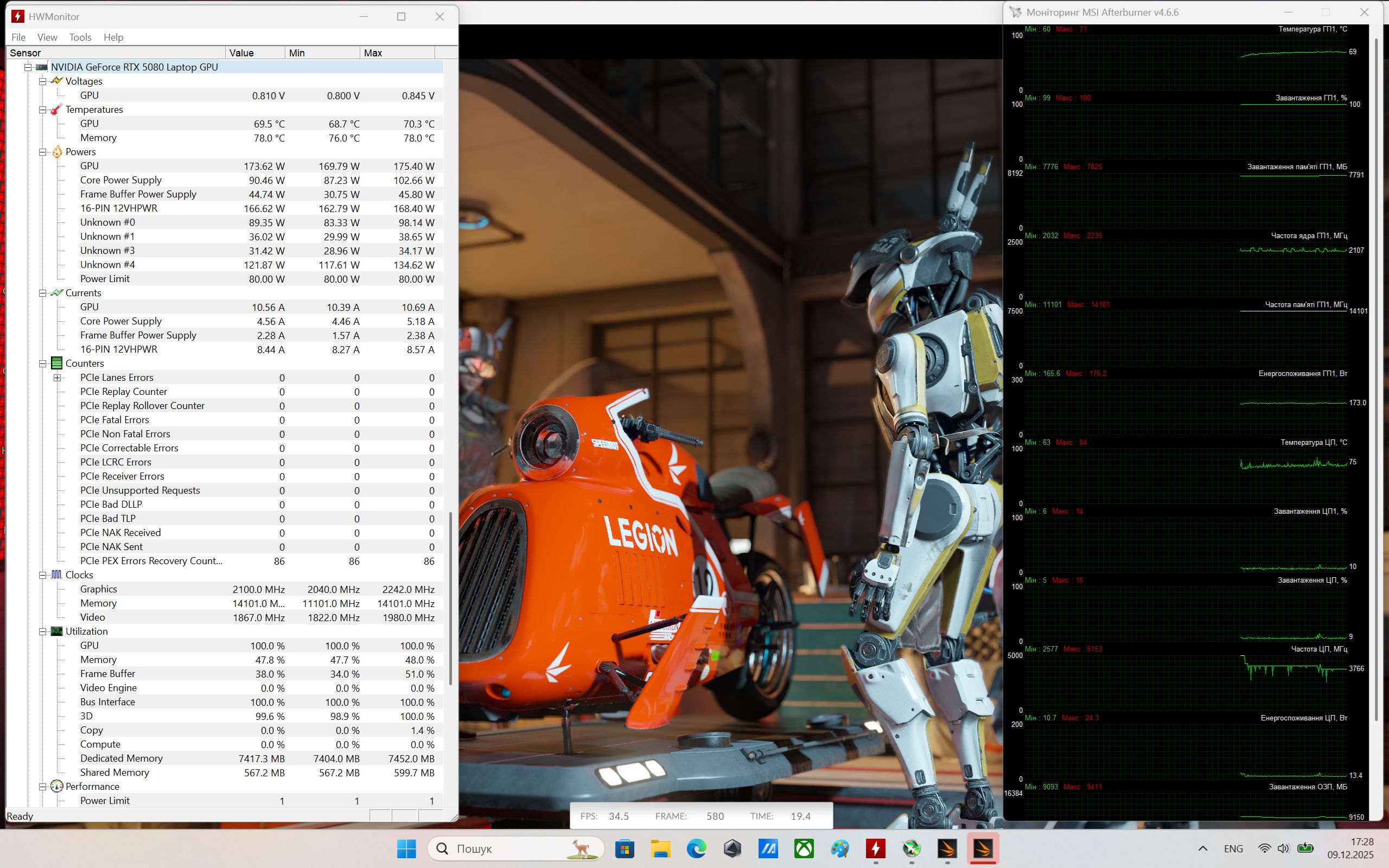Show hidden system tray icons

(x=1203, y=848)
